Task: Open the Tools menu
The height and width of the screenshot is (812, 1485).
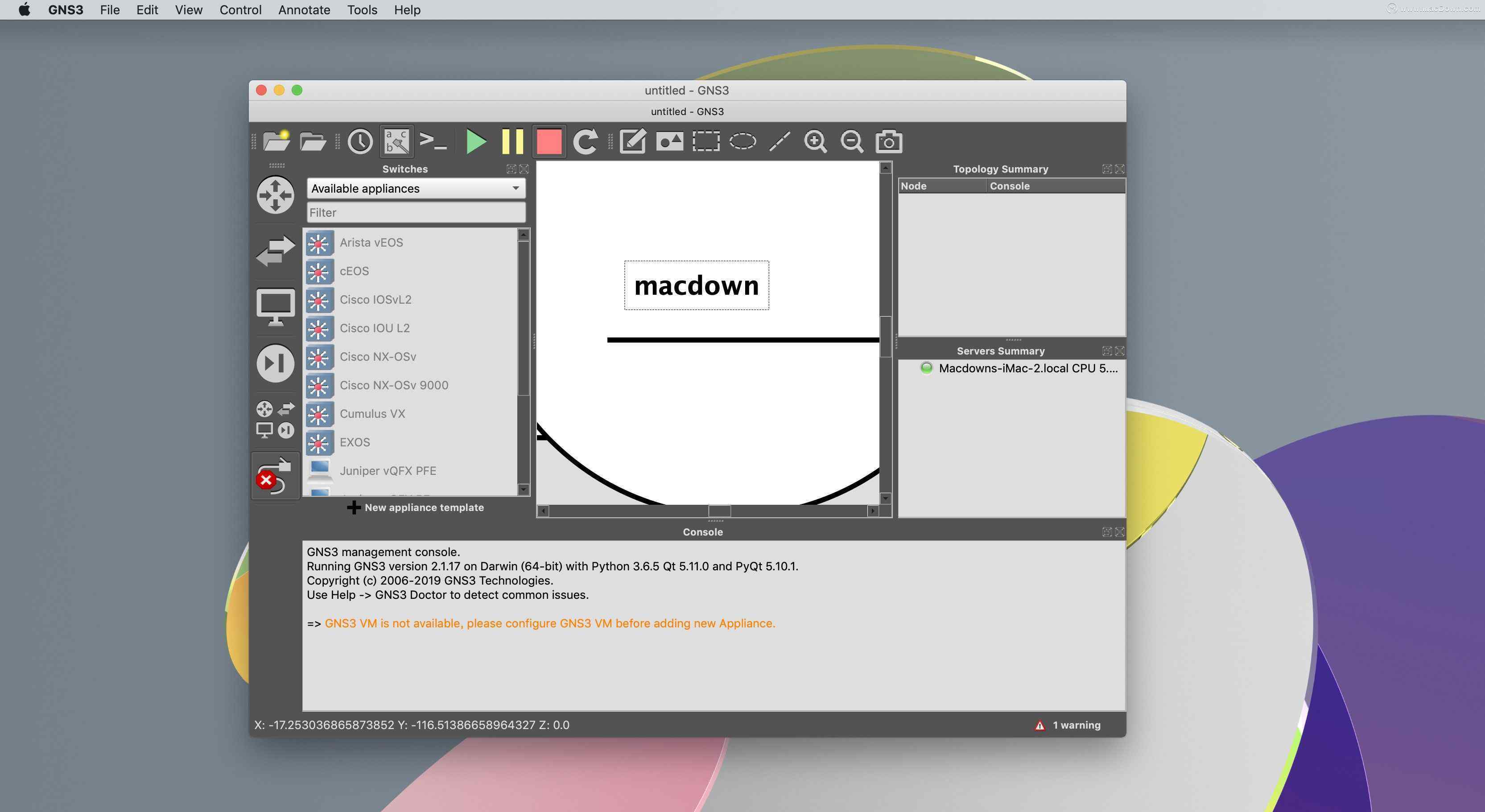Action: pos(362,10)
